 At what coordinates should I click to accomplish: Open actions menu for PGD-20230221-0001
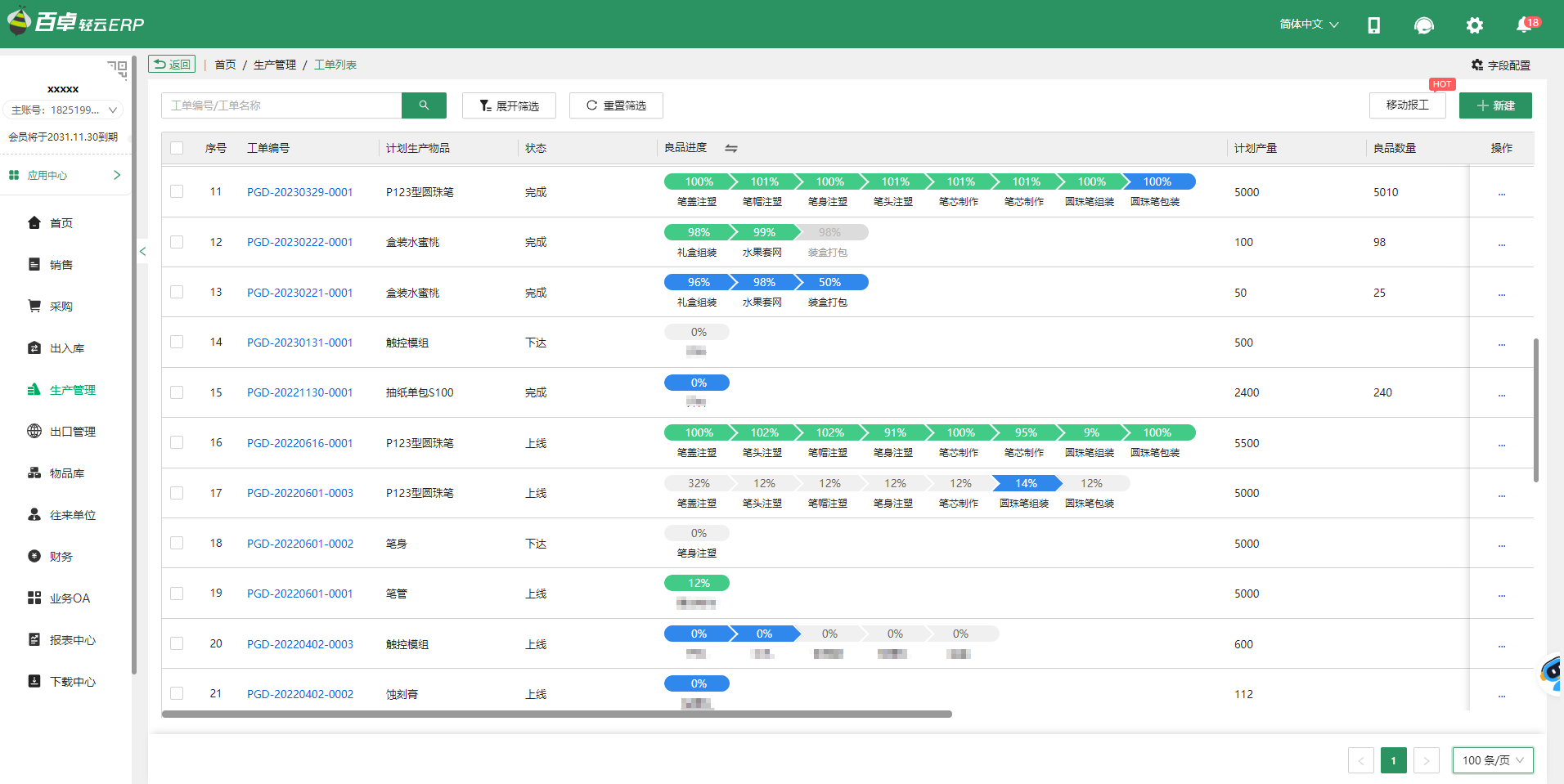pos(1502,294)
